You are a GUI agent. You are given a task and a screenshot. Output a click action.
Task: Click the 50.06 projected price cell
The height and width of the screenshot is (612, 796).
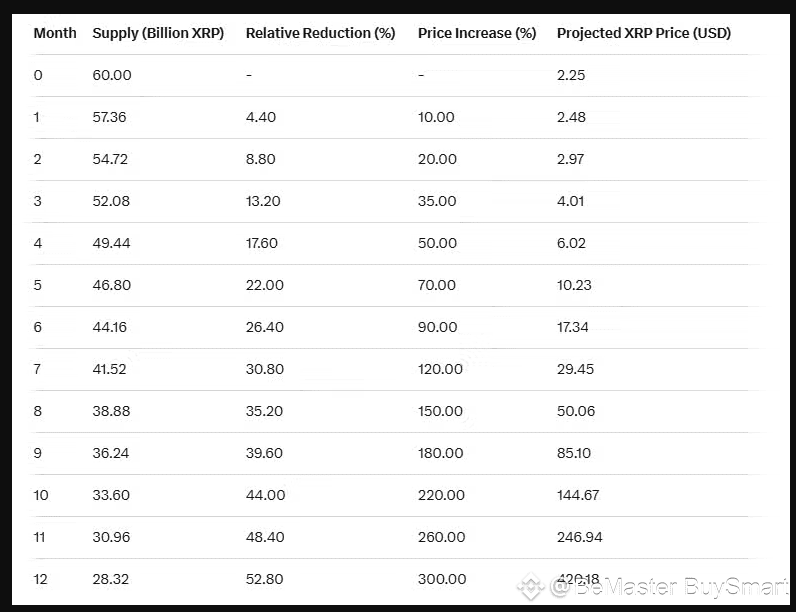(575, 411)
